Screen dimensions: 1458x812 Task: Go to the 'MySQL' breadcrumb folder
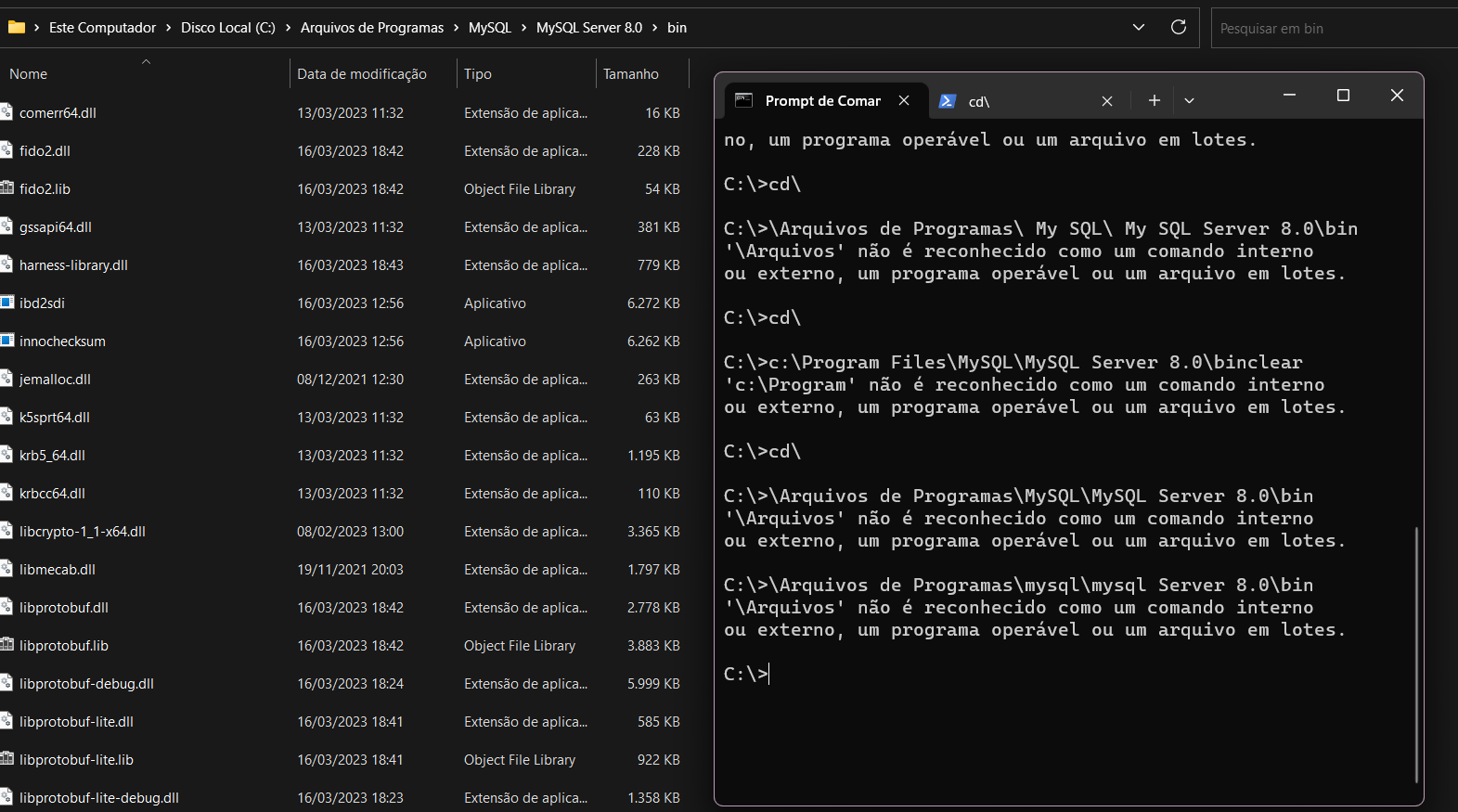point(490,28)
